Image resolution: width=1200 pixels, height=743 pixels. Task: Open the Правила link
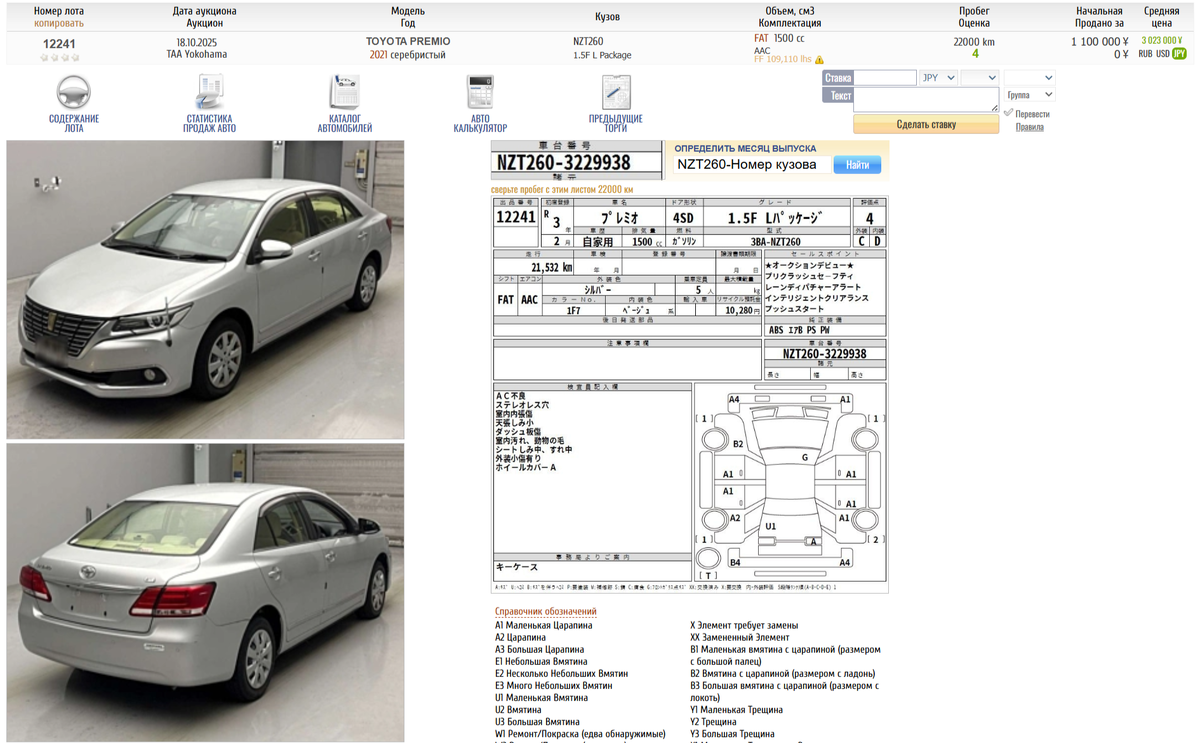[x=1029, y=127]
